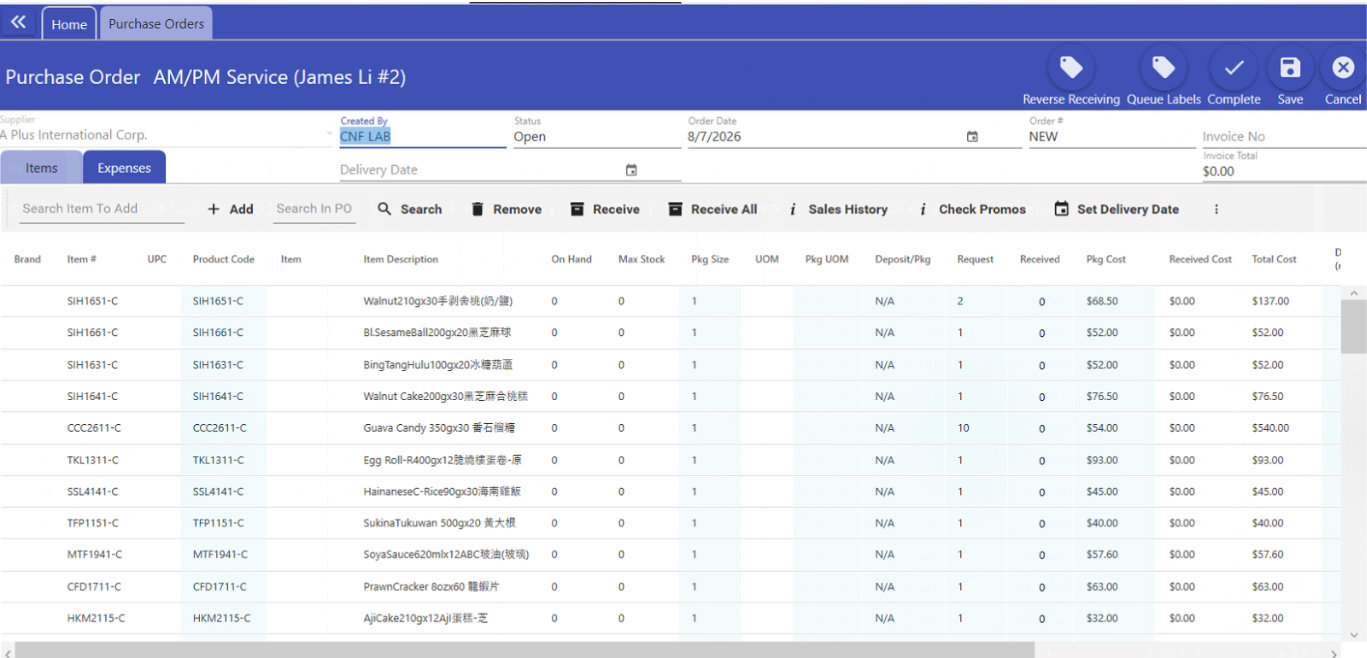Image resolution: width=1367 pixels, height=658 pixels.
Task: Switch to the Expenses tab
Action: click(x=124, y=168)
